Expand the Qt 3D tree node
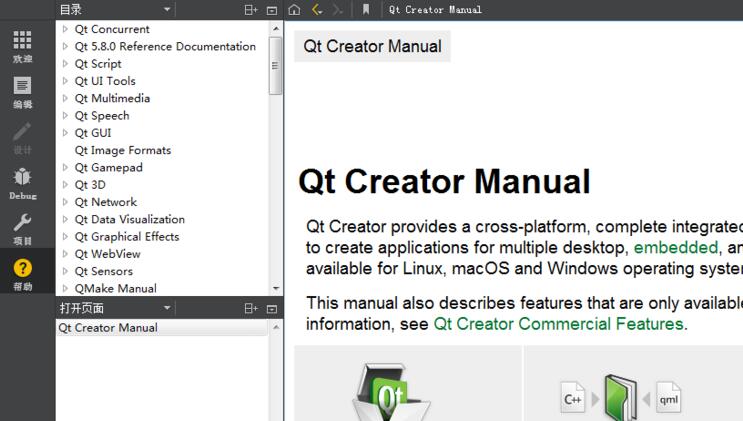 tap(65, 185)
